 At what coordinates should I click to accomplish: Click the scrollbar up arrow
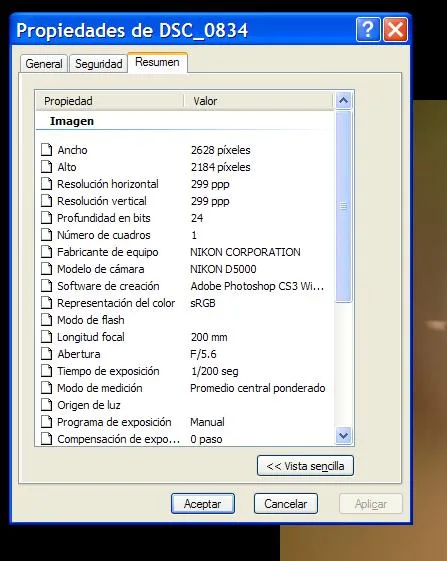pos(343,101)
